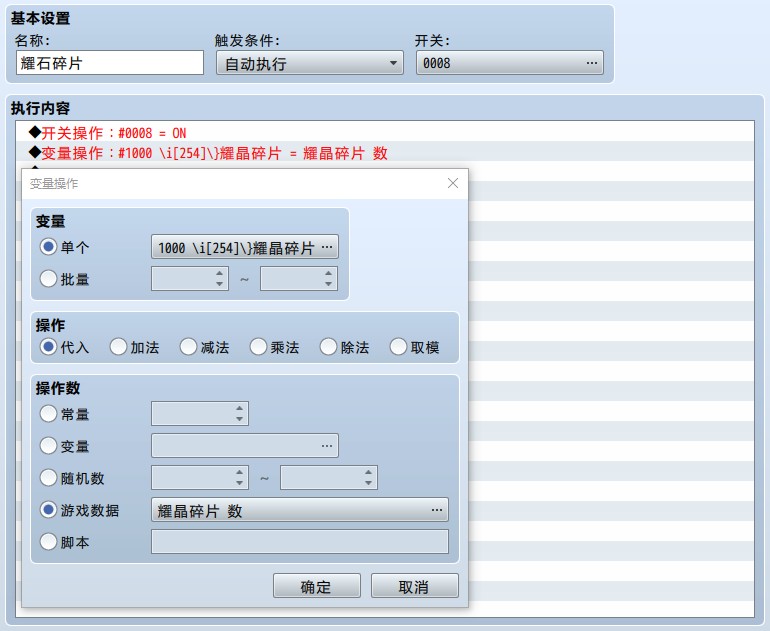The image size is (770, 631).
Task: Choose the 加法 operation
Action: coord(118,347)
